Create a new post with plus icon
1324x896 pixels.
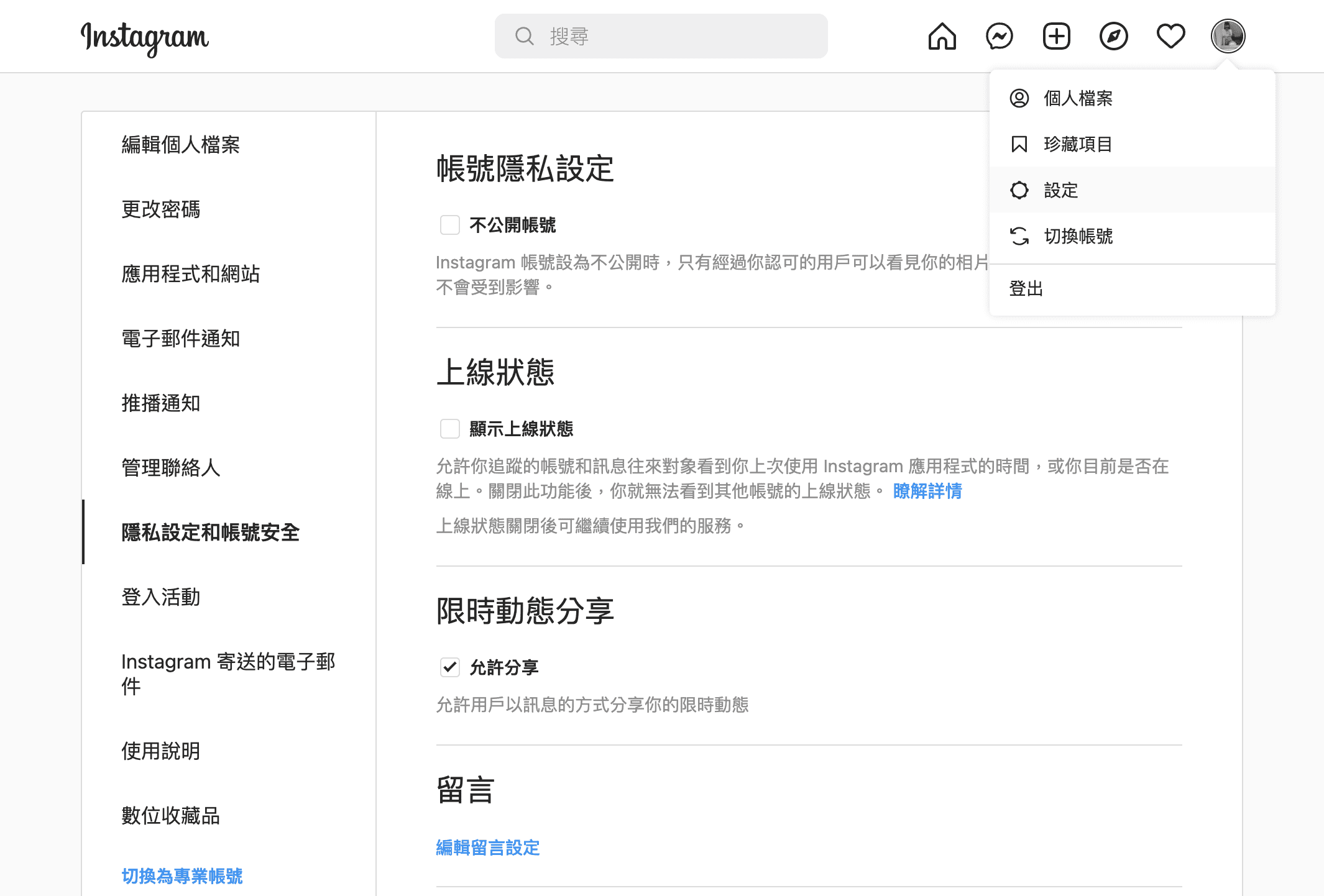pos(1056,36)
